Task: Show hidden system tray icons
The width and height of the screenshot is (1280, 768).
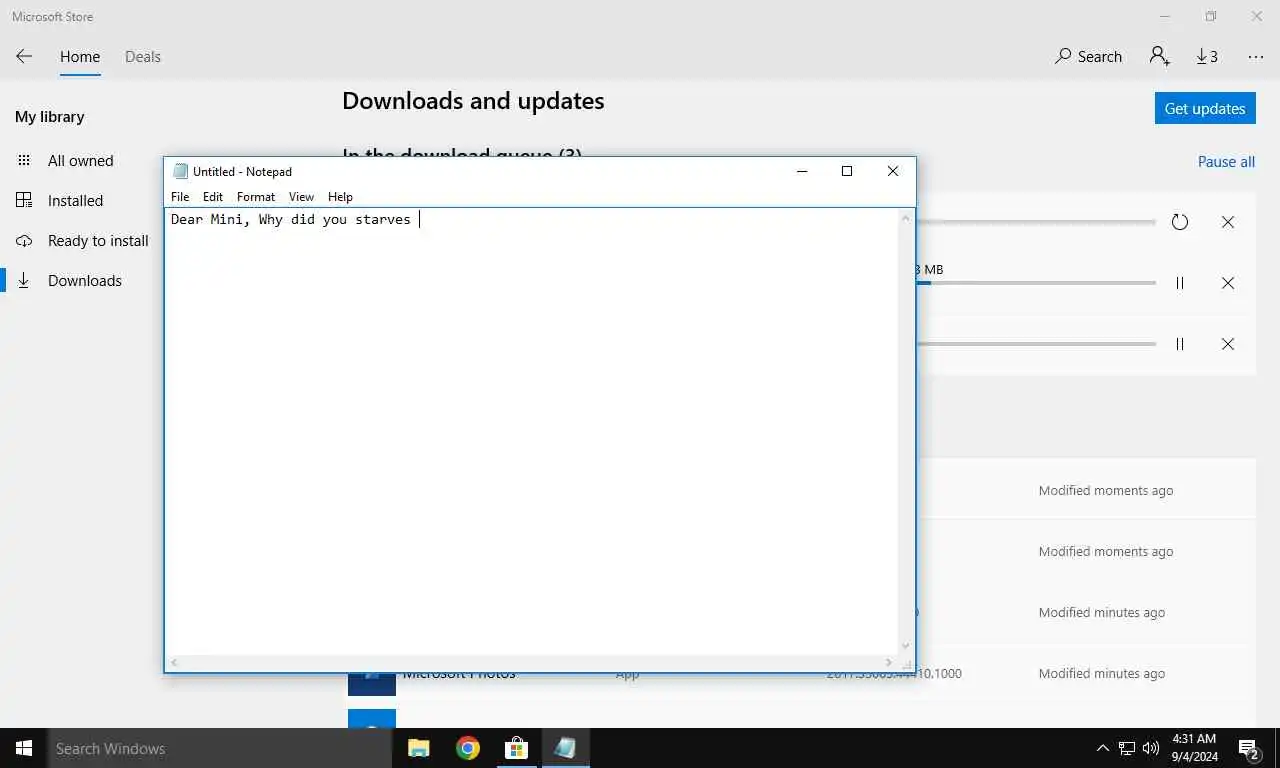Action: coord(1103,748)
